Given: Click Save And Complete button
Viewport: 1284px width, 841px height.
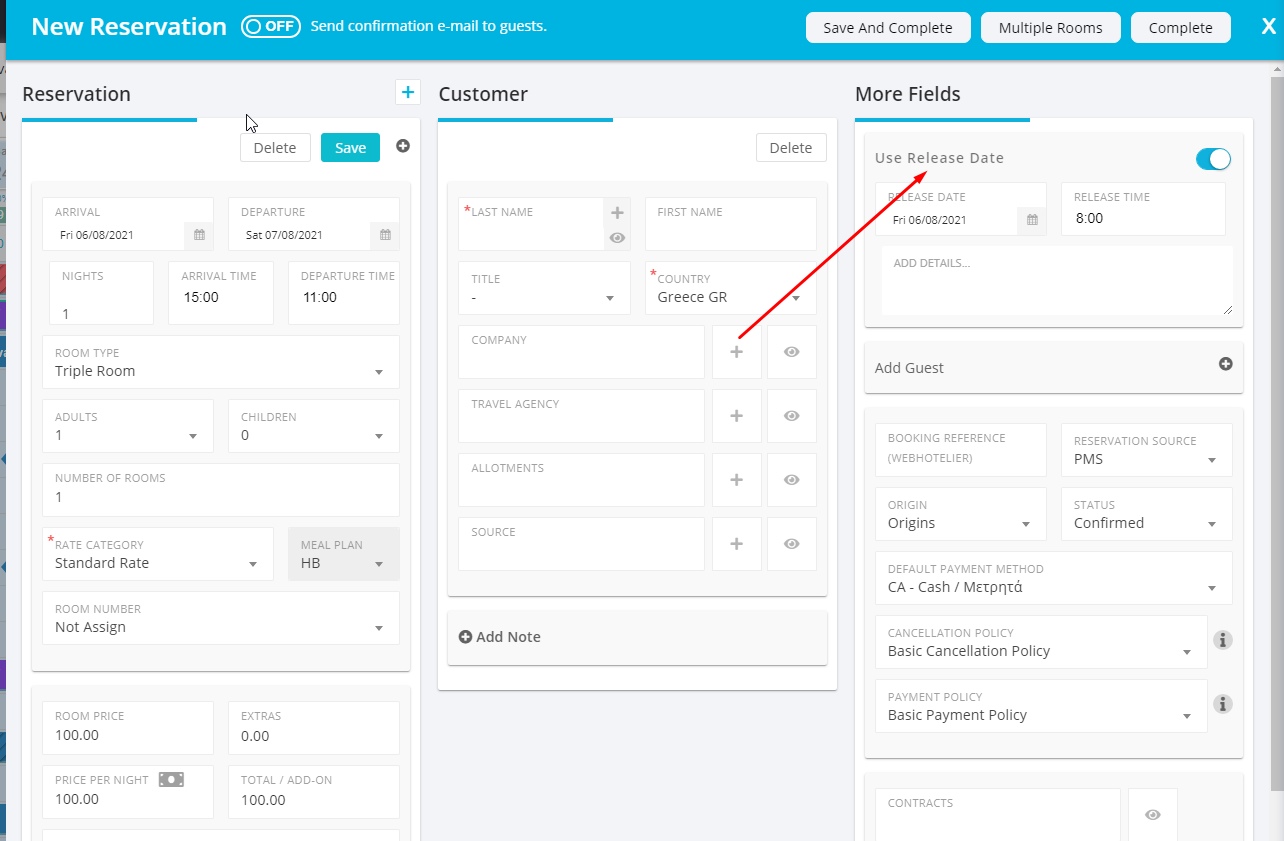Looking at the screenshot, I should tap(888, 27).
